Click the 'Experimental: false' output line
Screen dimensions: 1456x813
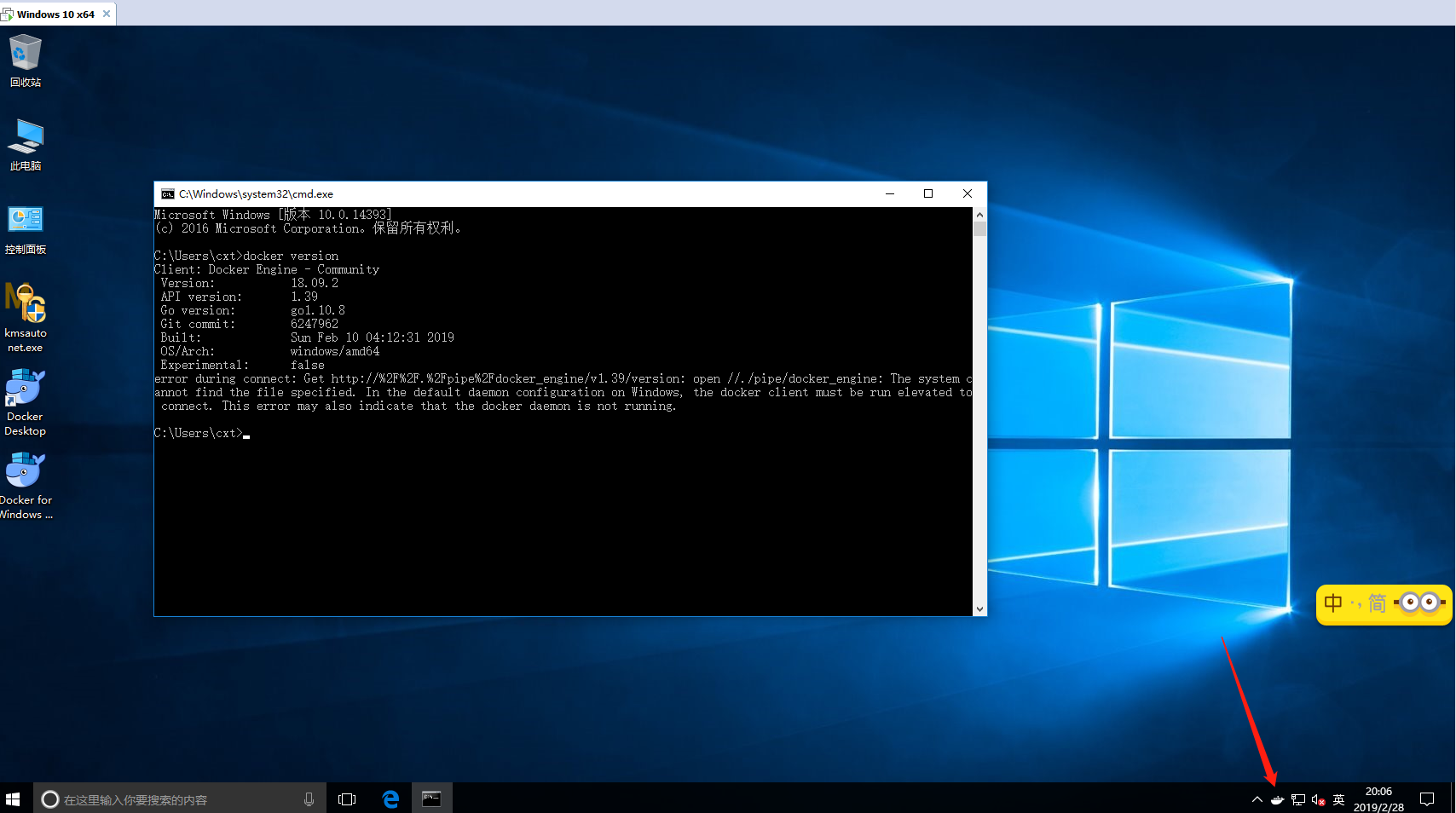pos(243,365)
